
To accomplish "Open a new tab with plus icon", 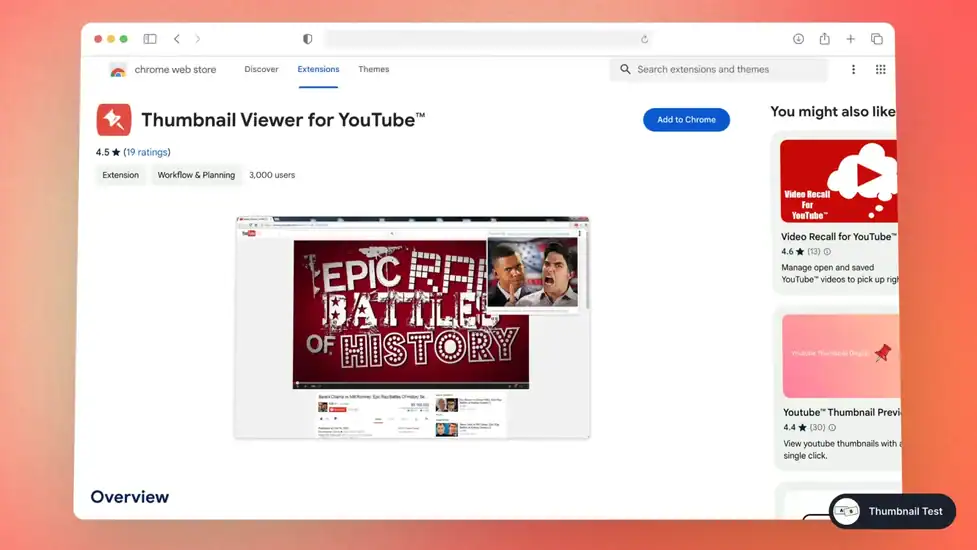I will pyautogui.click(x=850, y=39).
